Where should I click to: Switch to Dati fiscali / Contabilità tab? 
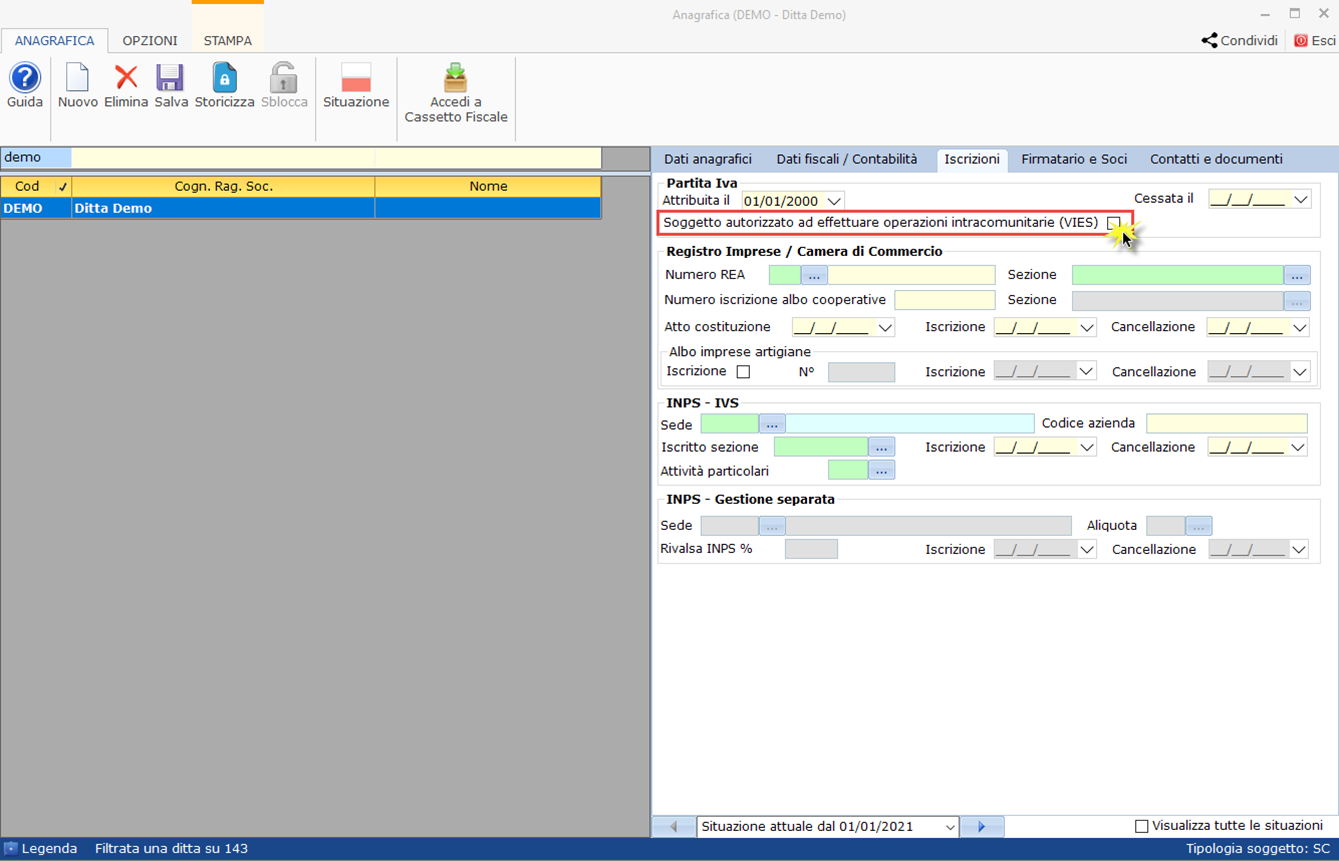click(x=846, y=159)
